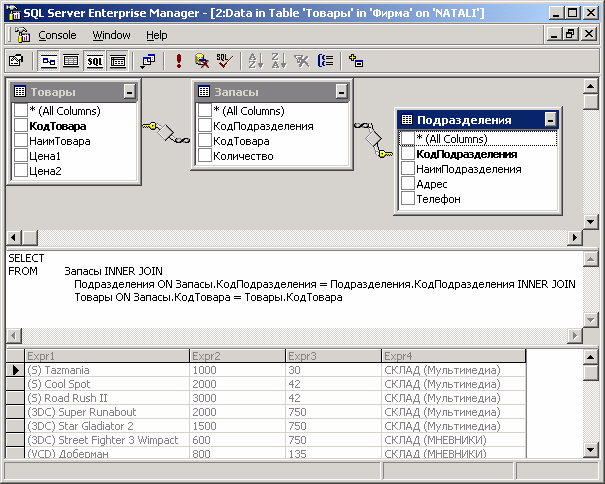The height and width of the screenshot is (484, 605).
Task: Check Цена2 column checkbox
Action: (x=20, y=171)
